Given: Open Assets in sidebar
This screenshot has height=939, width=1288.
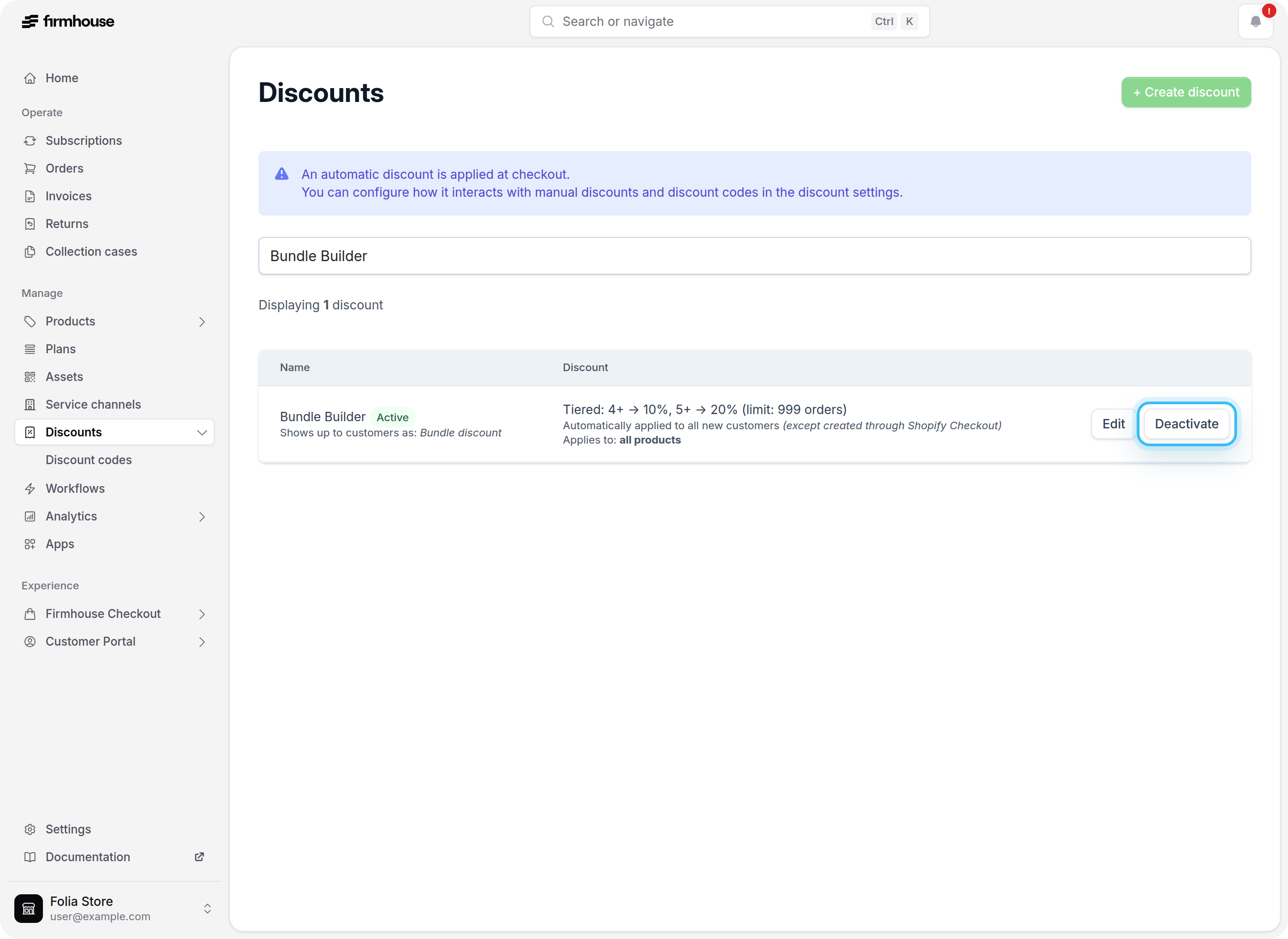Looking at the screenshot, I should pos(114,377).
